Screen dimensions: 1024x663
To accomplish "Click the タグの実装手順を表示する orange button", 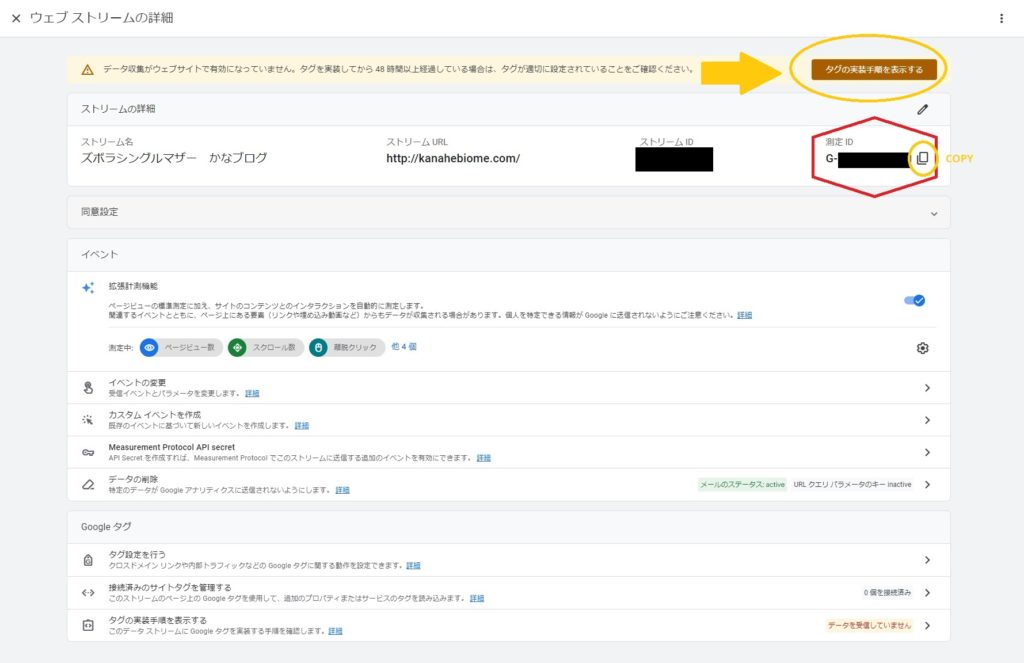I will pyautogui.click(x=867, y=69).
